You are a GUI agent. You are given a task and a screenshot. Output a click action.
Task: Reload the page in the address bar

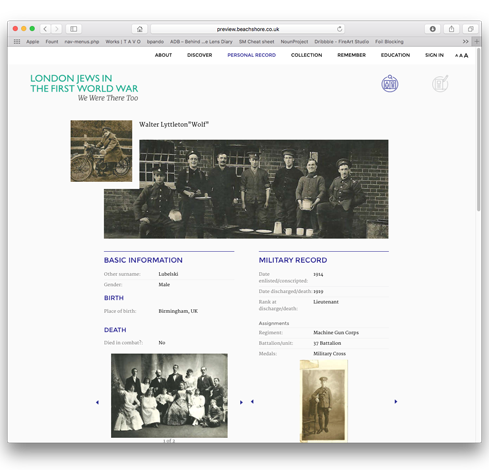pos(340,29)
